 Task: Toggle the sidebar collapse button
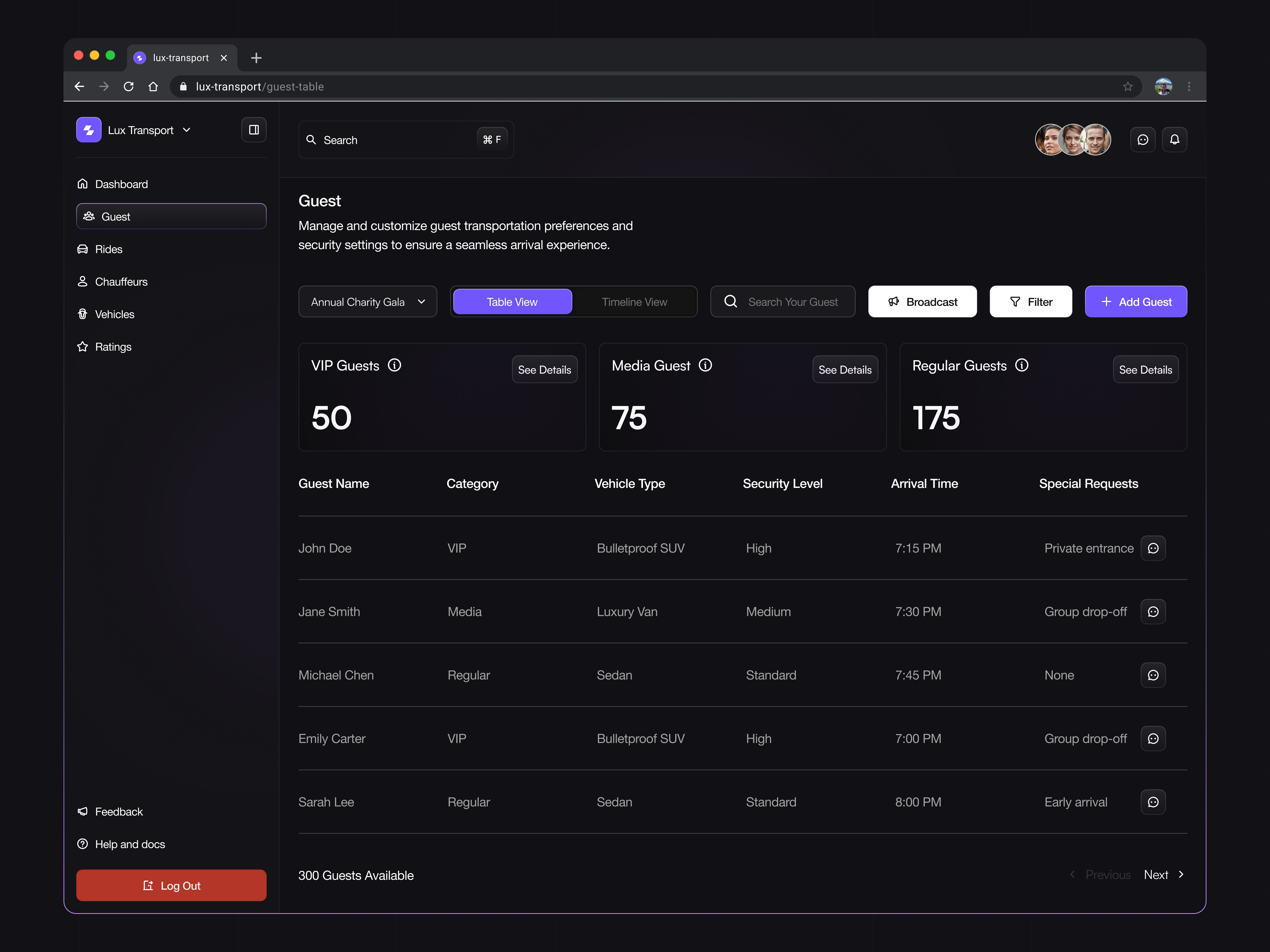253,130
